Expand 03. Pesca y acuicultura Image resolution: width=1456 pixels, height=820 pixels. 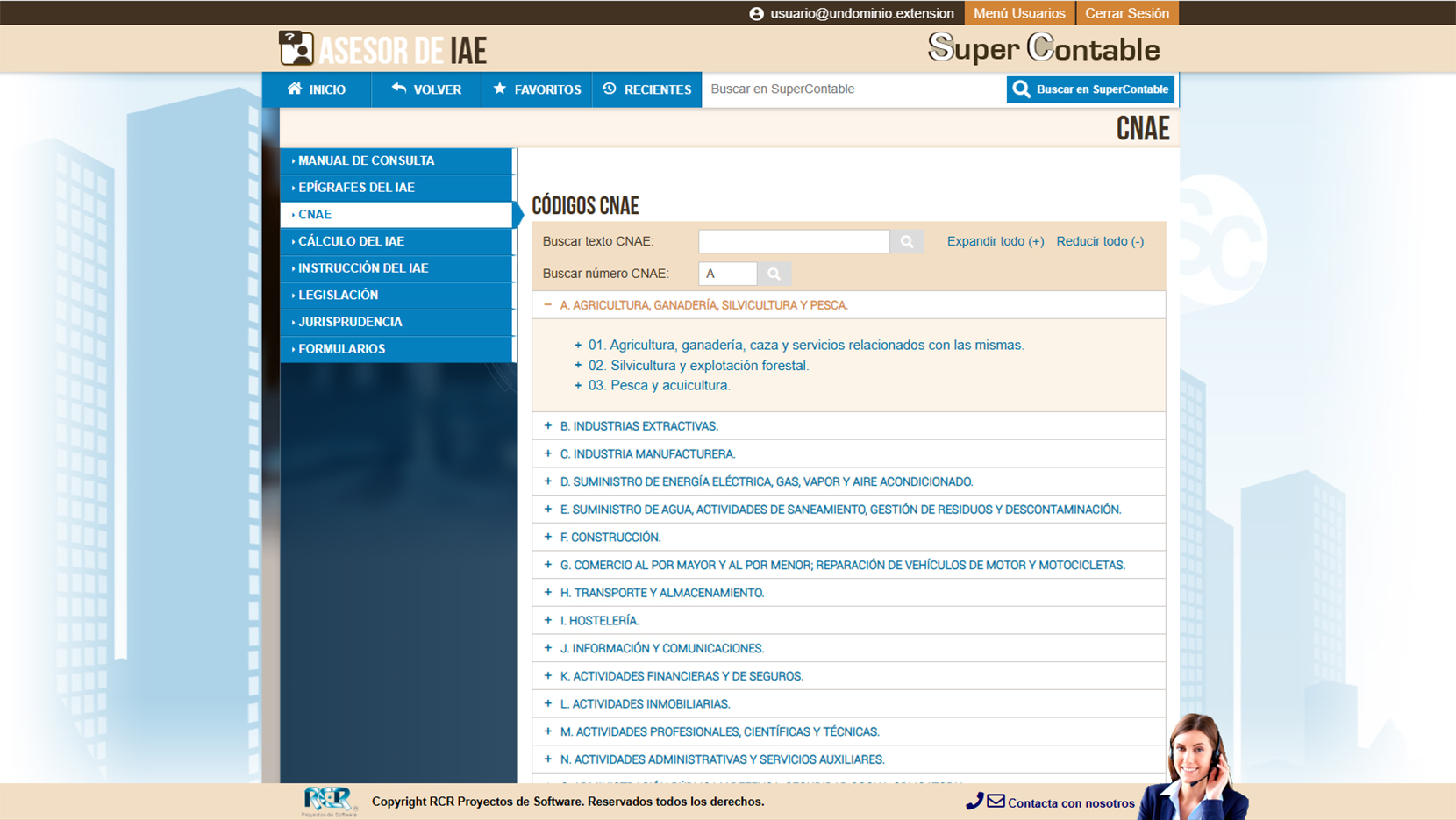578,385
